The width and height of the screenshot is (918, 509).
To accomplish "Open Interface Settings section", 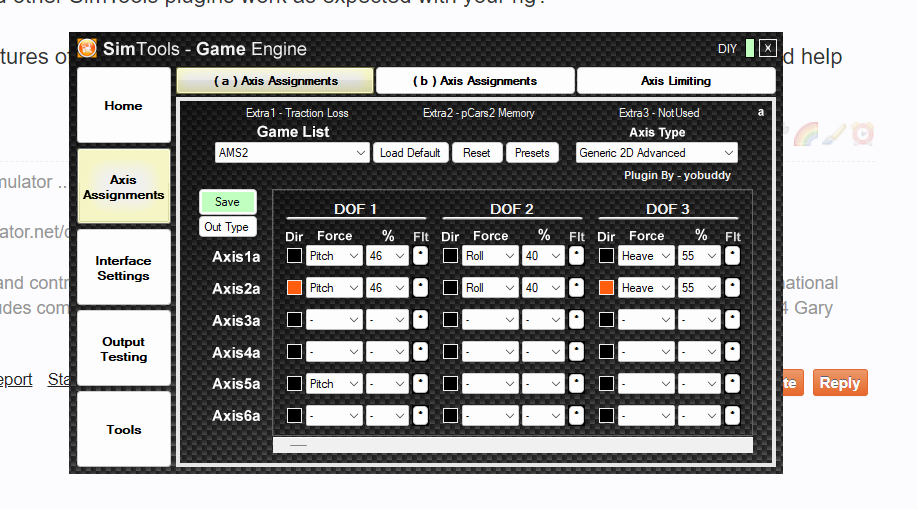I will [x=124, y=268].
